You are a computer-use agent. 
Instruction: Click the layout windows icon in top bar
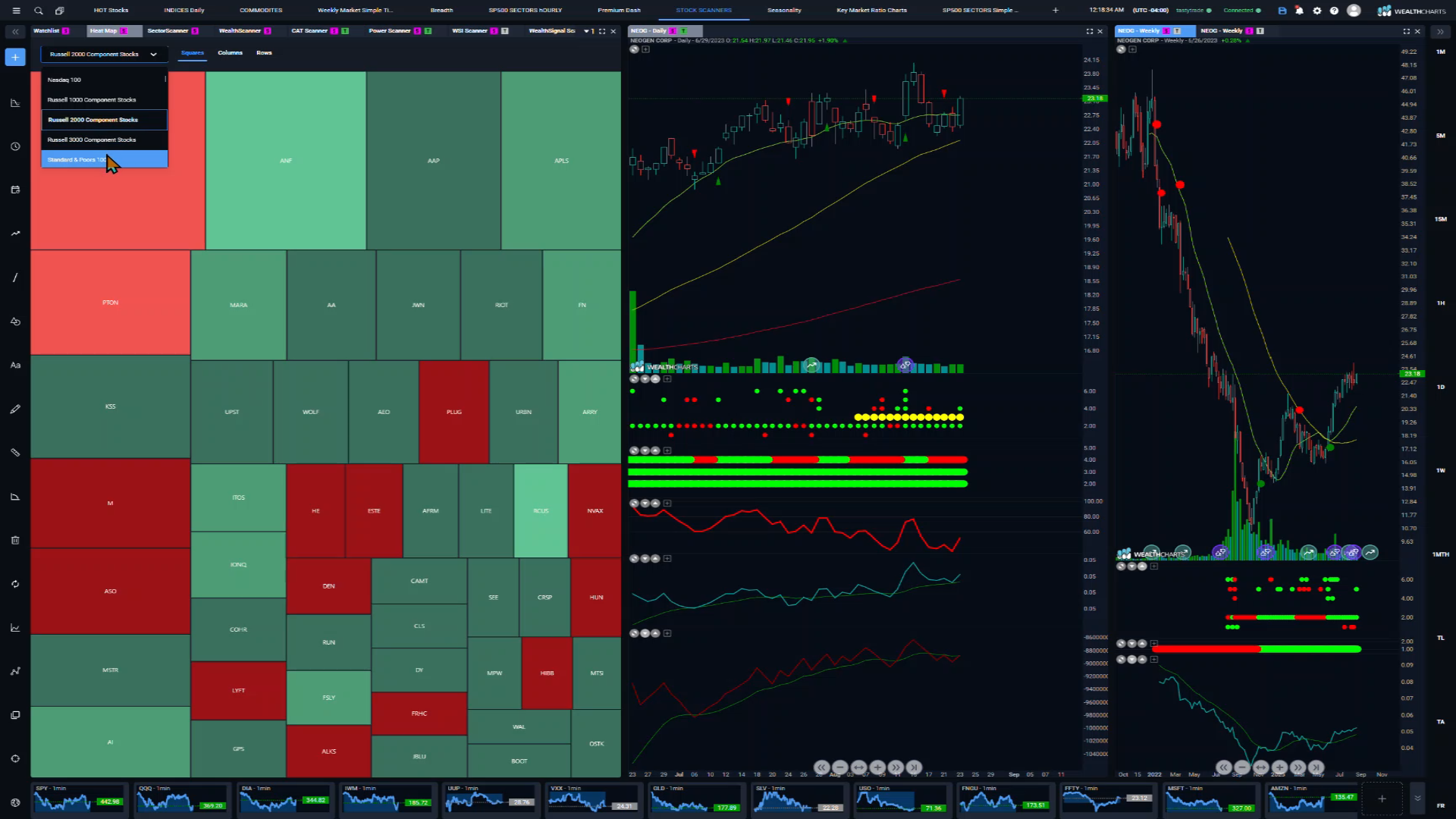click(x=59, y=11)
